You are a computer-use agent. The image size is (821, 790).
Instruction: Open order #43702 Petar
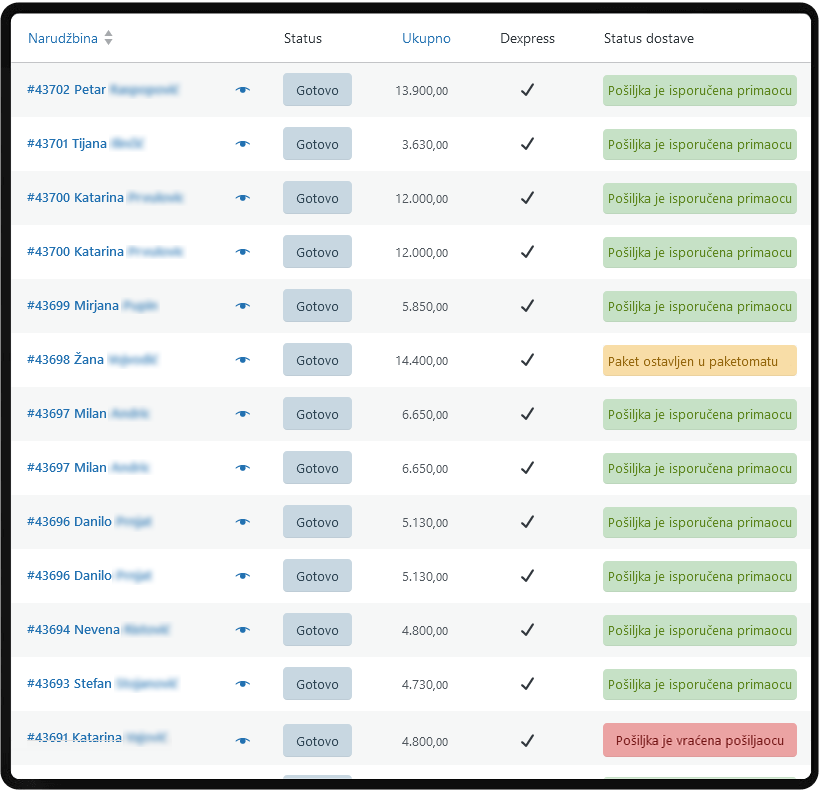click(x=103, y=90)
